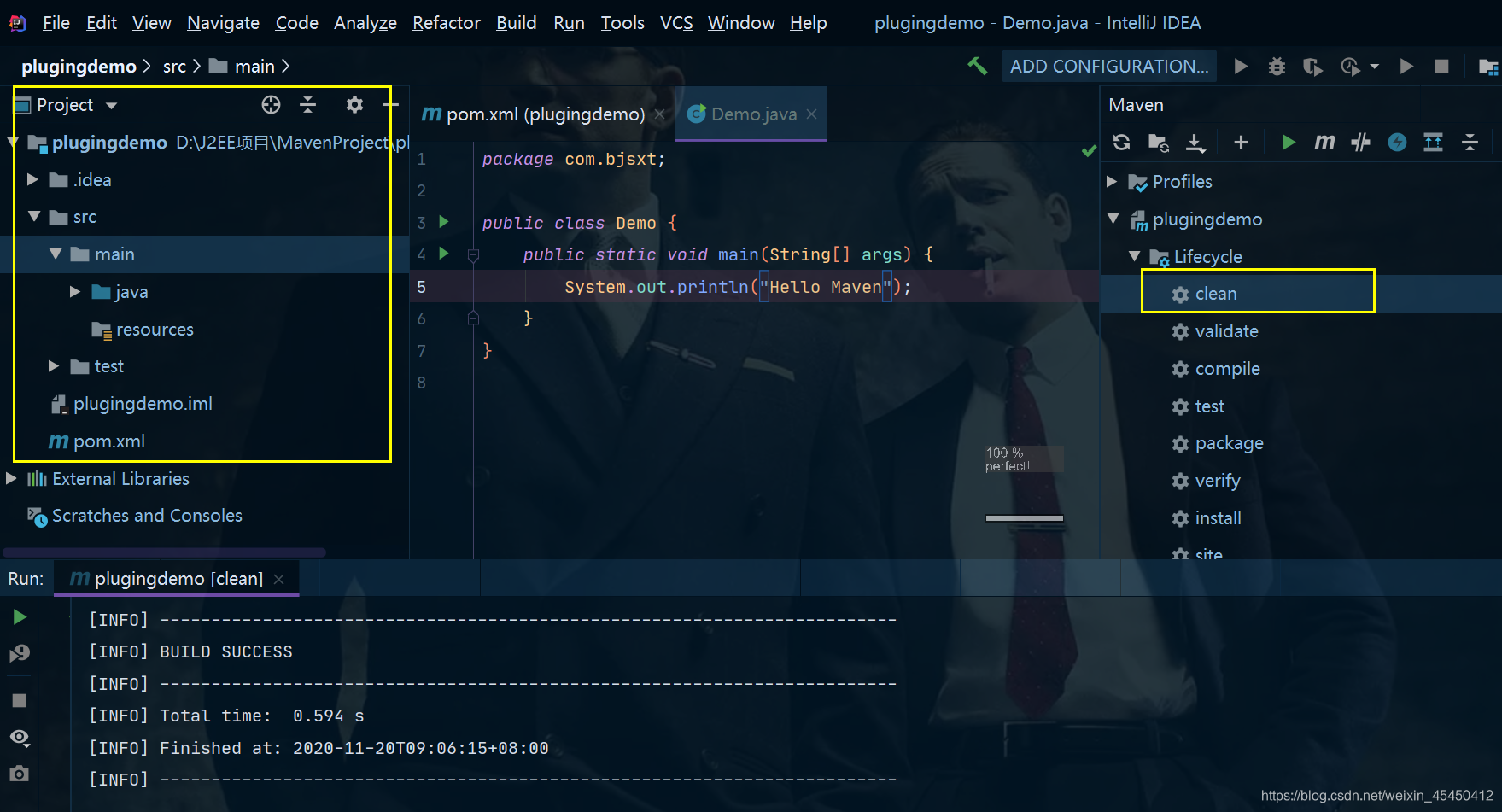This screenshot has width=1502, height=812.
Task: Expand the java folder arrow
Action: (x=75, y=292)
